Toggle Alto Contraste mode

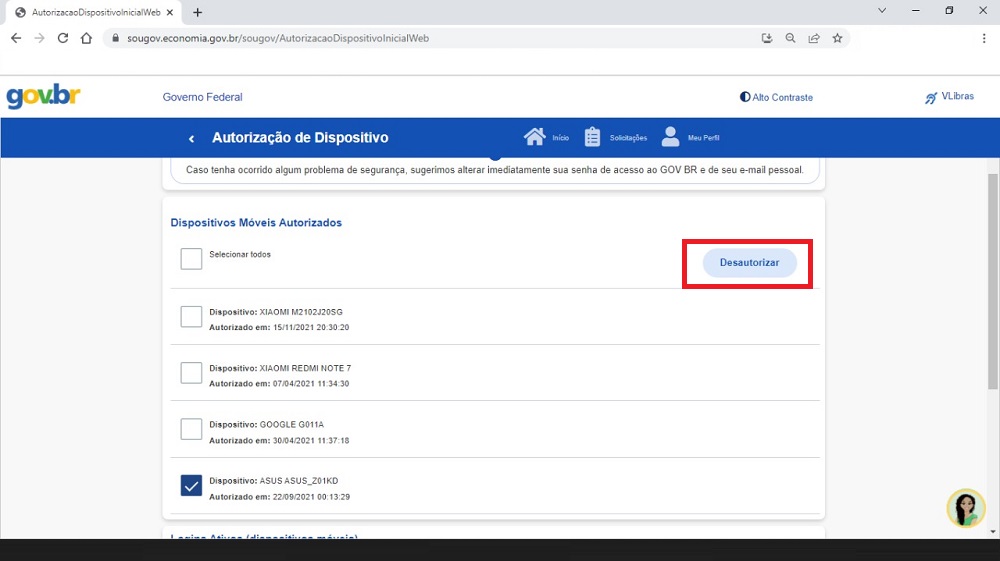click(x=776, y=97)
